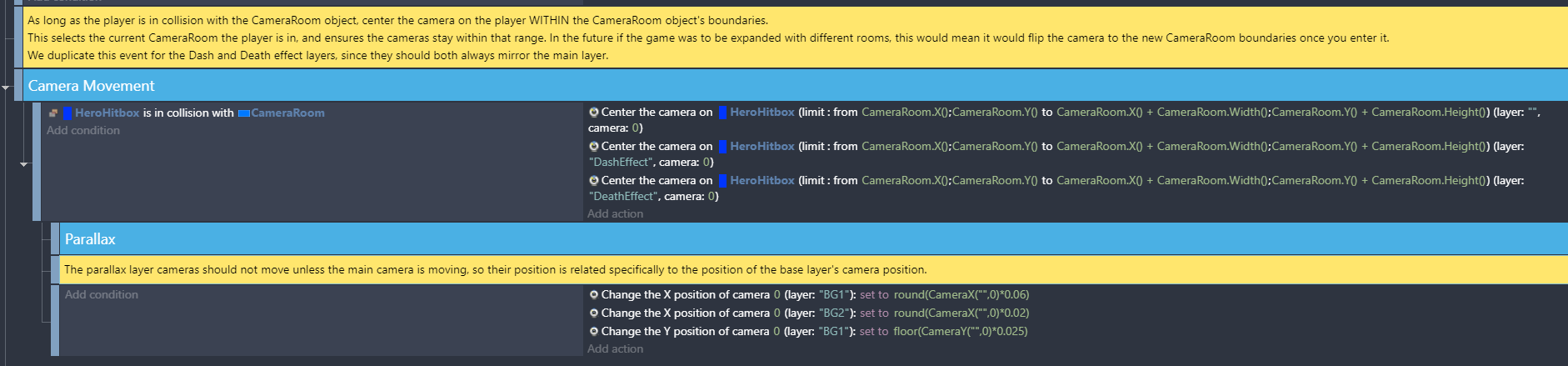Select the camera icon of the DeathEffect layer action
The width and height of the screenshot is (1568, 366).
click(x=594, y=180)
